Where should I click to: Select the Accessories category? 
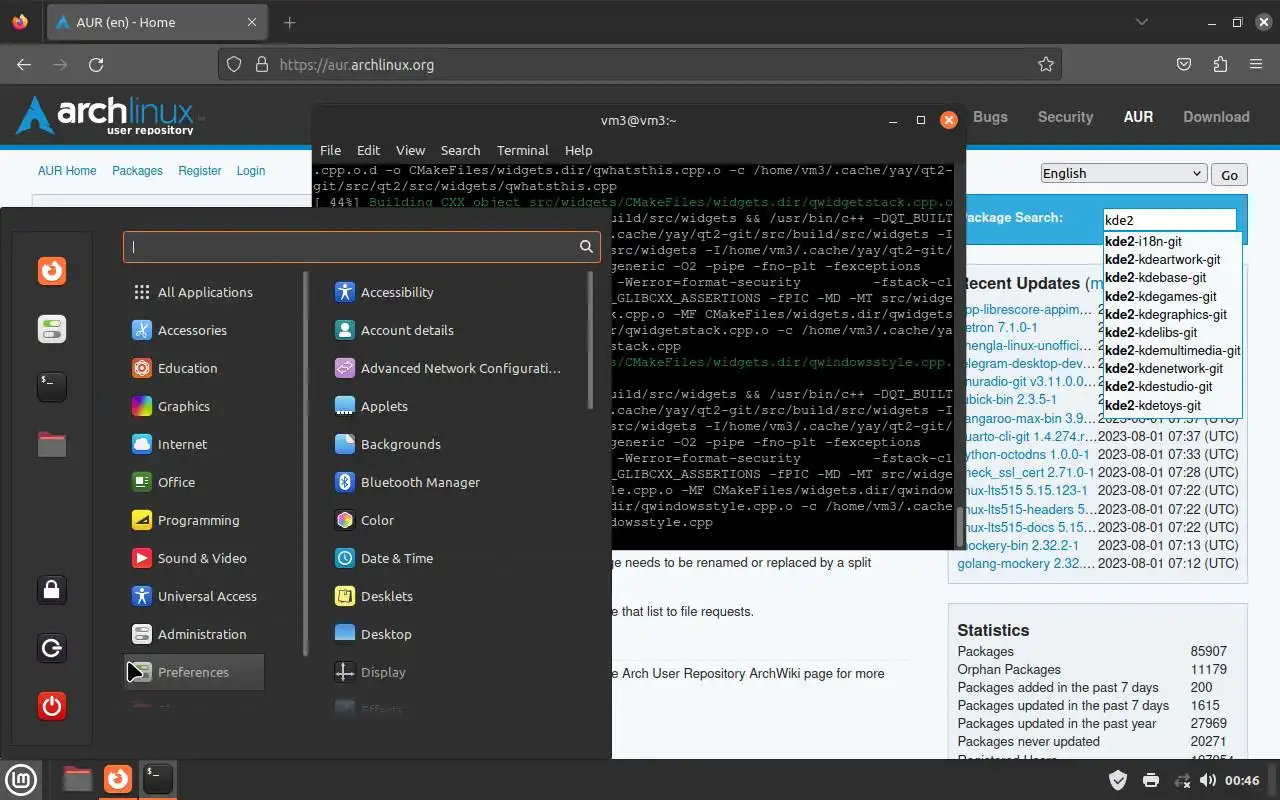193,330
